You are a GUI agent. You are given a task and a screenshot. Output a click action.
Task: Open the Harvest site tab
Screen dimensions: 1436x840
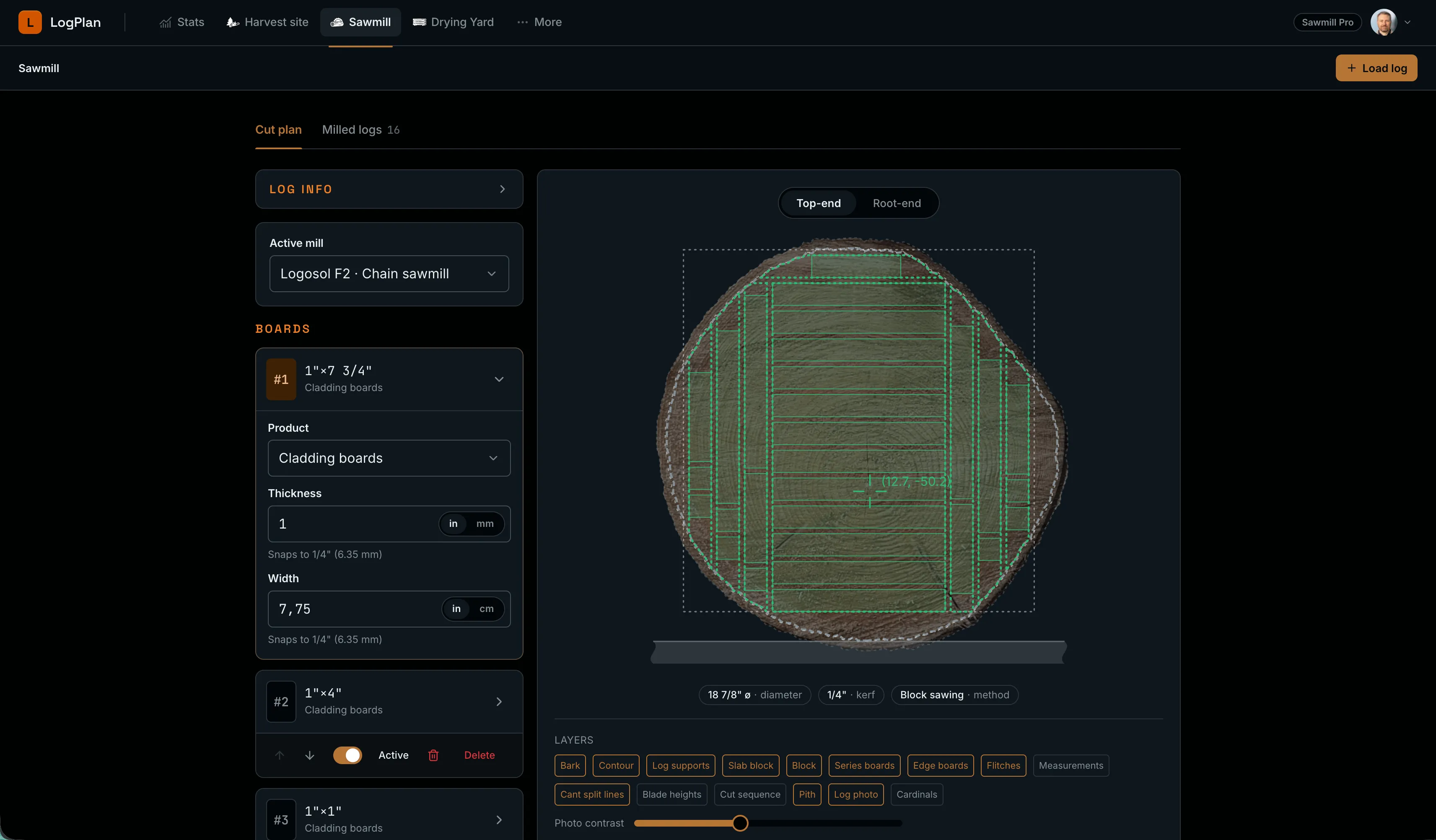[267, 22]
